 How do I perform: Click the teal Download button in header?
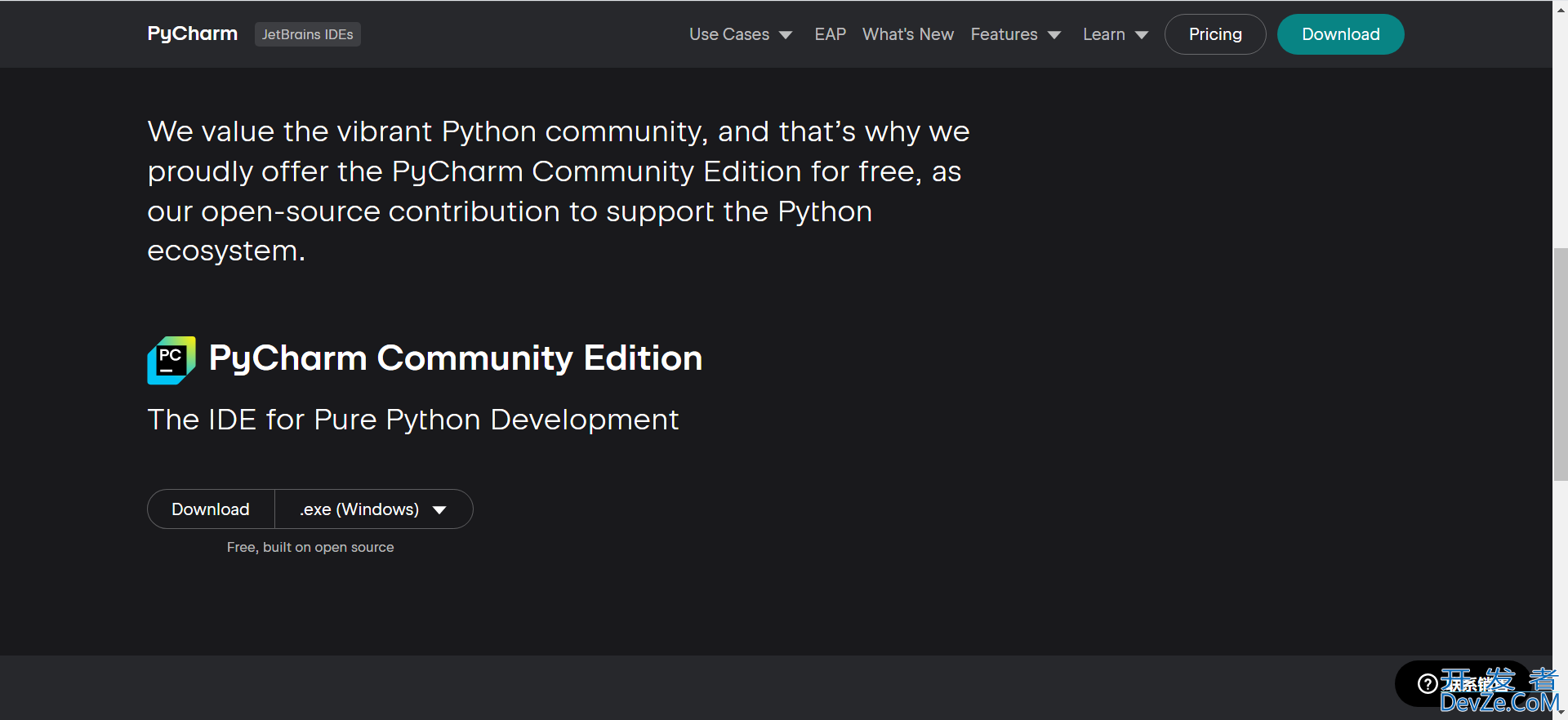coord(1341,34)
